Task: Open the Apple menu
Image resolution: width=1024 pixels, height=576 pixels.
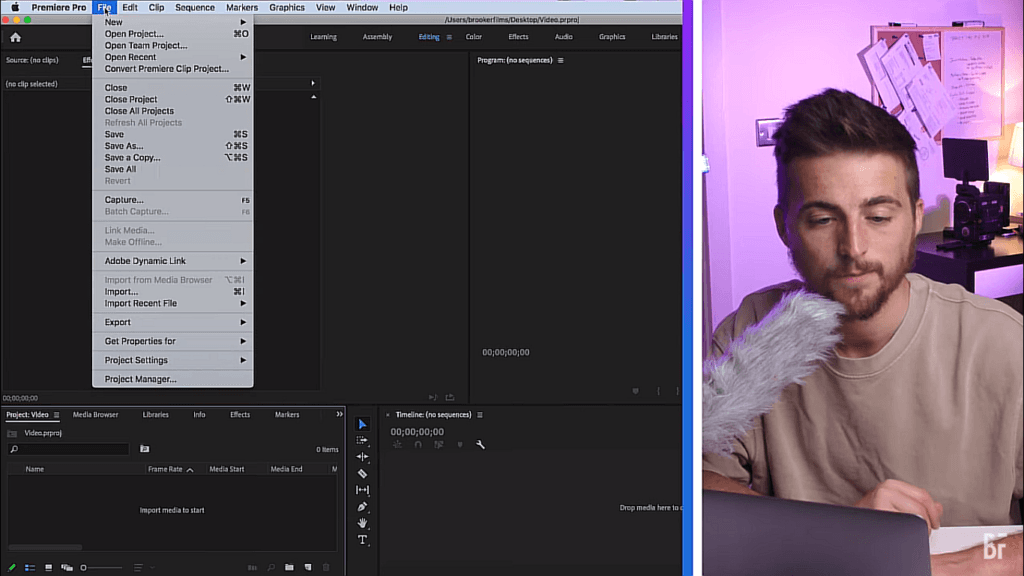Action: [x=15, y=7]
